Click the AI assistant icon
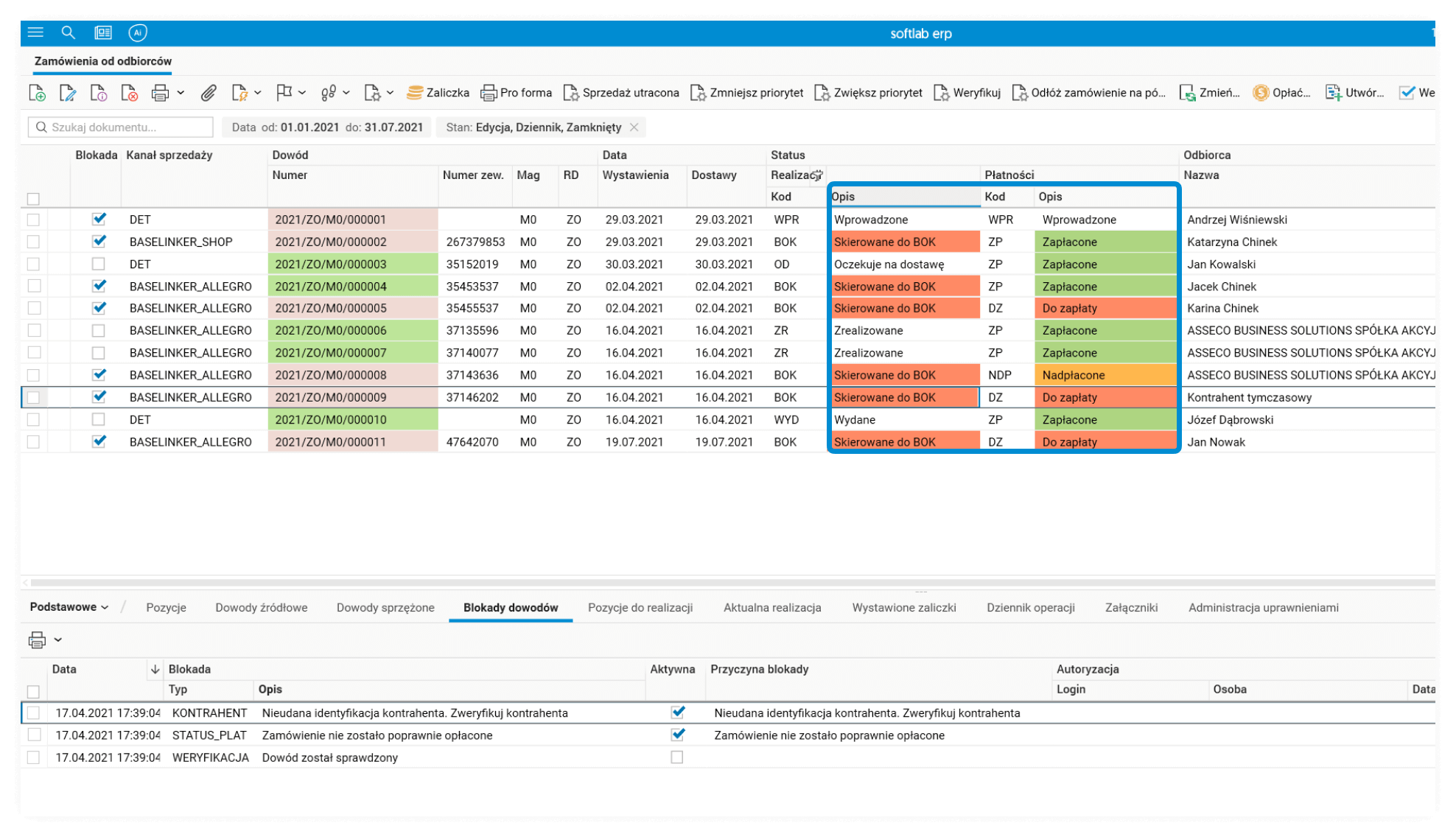This screenshot has width=1456, height=837. tap(138, 32)
